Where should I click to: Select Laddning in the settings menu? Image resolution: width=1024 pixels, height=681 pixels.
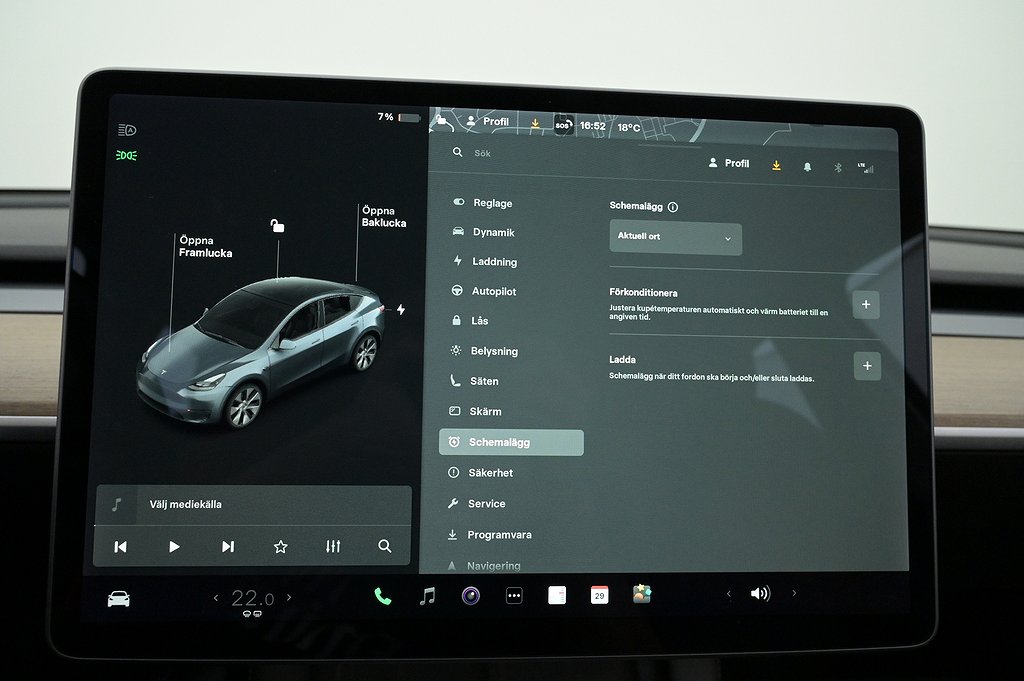pyautogui.click(x=494, y=262)
